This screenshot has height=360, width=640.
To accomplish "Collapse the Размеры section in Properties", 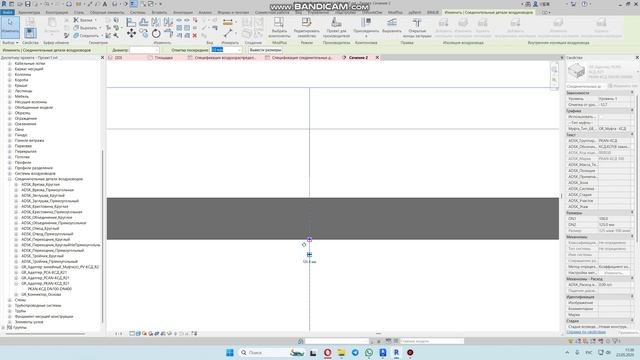I will click(632, 213).
